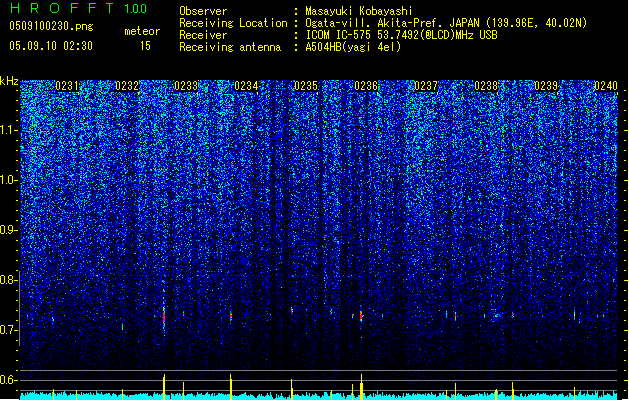Click the 'meteor' counter label
Image resolution: width=629 pixels, height=400 pixels.
coord(142,31)
